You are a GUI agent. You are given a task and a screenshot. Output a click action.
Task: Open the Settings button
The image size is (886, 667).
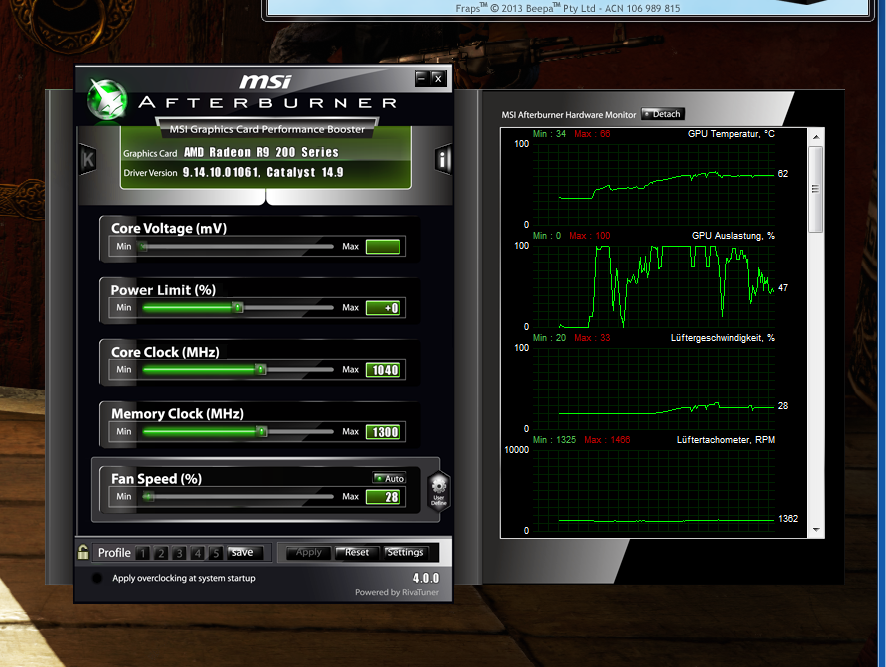[x=405, y=552]
